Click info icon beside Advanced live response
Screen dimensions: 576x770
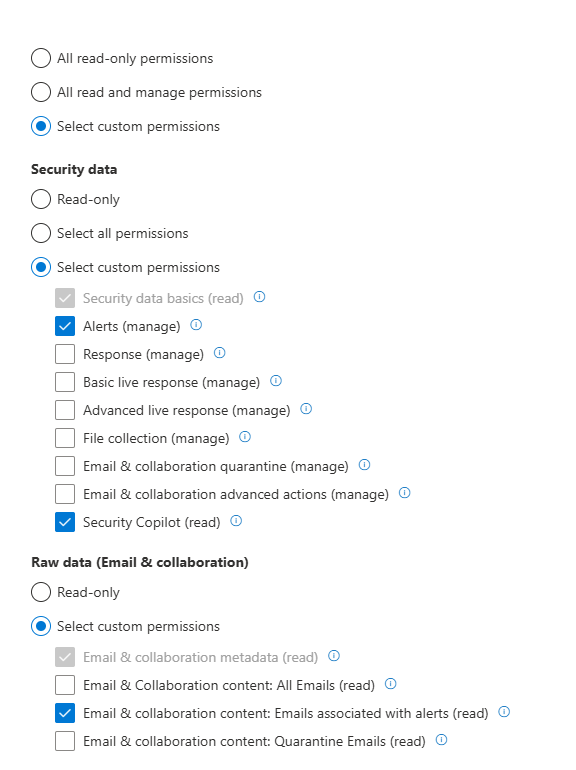click(306, 409)
